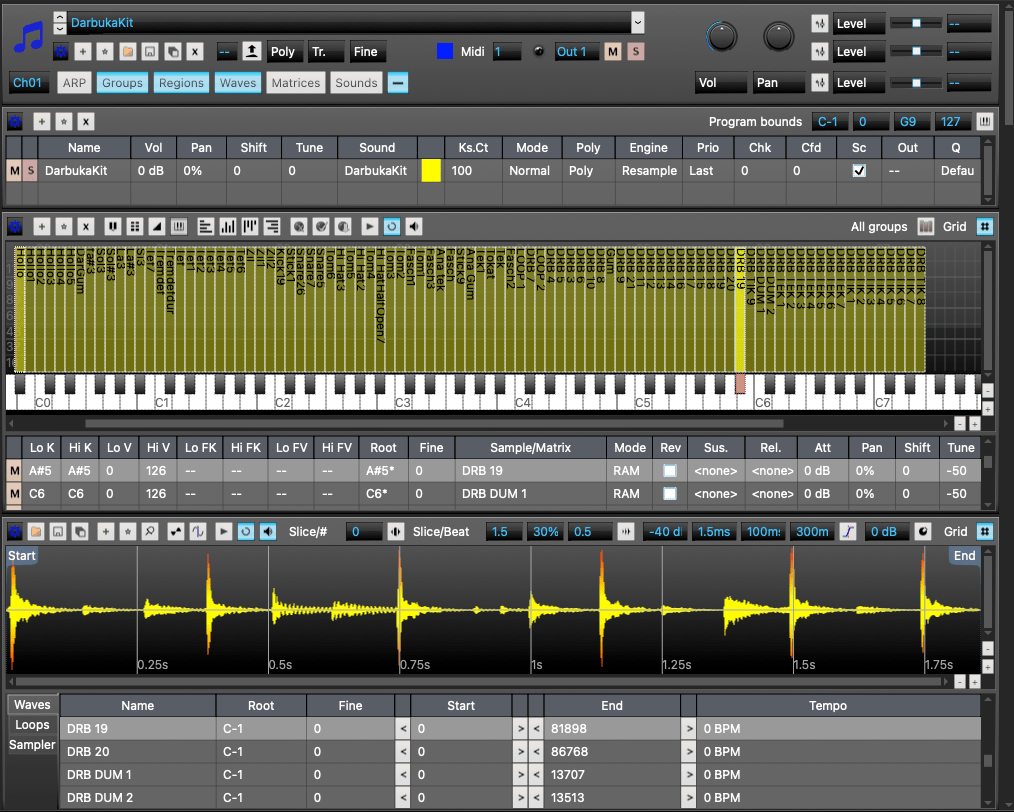The width and height of the screenshot is (1014, 812).
Task: Open the Engine Resample dropdown for DarbukaKit
Action: click(x=649, y=171)
